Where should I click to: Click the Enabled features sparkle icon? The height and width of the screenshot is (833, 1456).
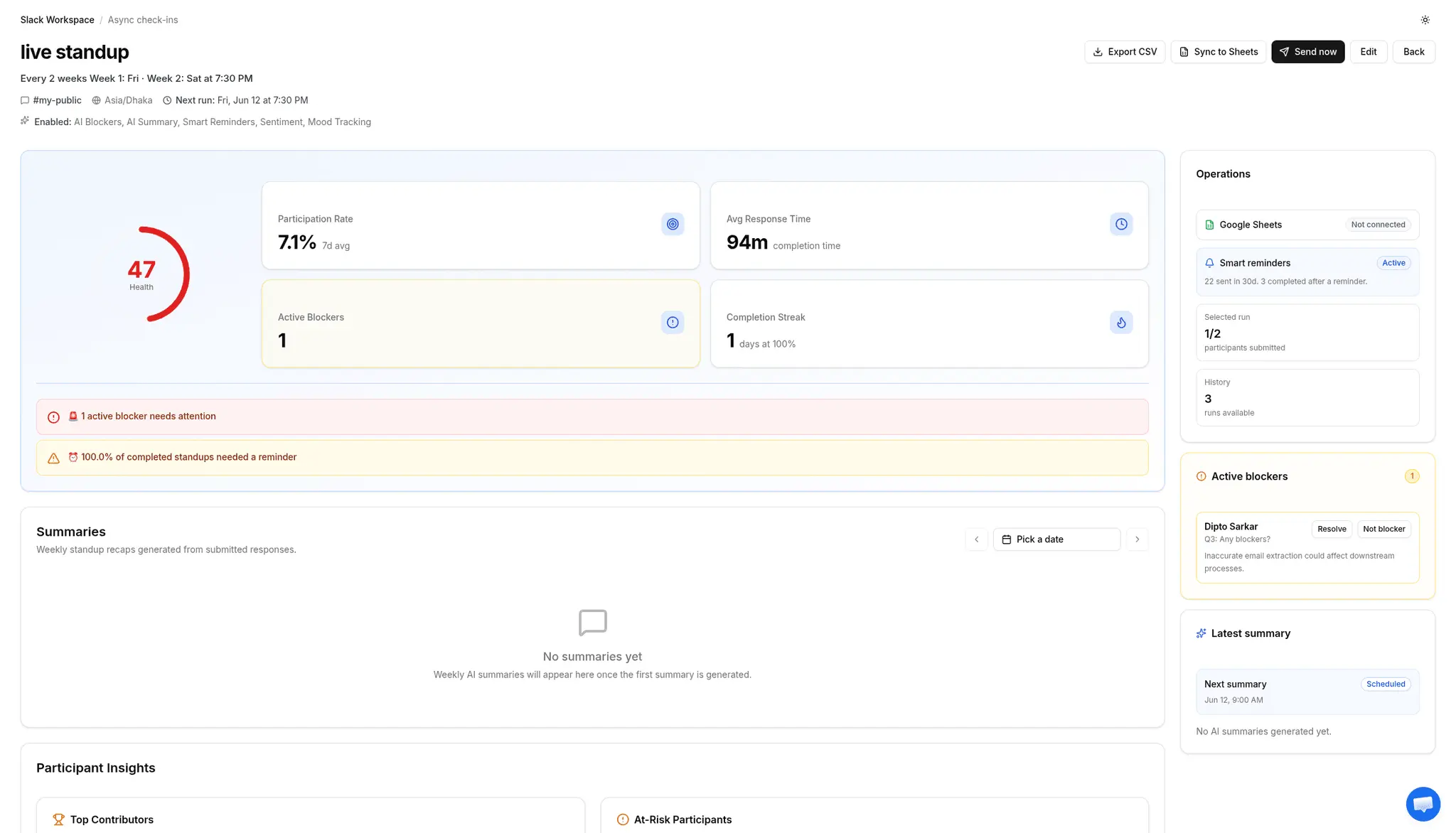pos(25,121)
